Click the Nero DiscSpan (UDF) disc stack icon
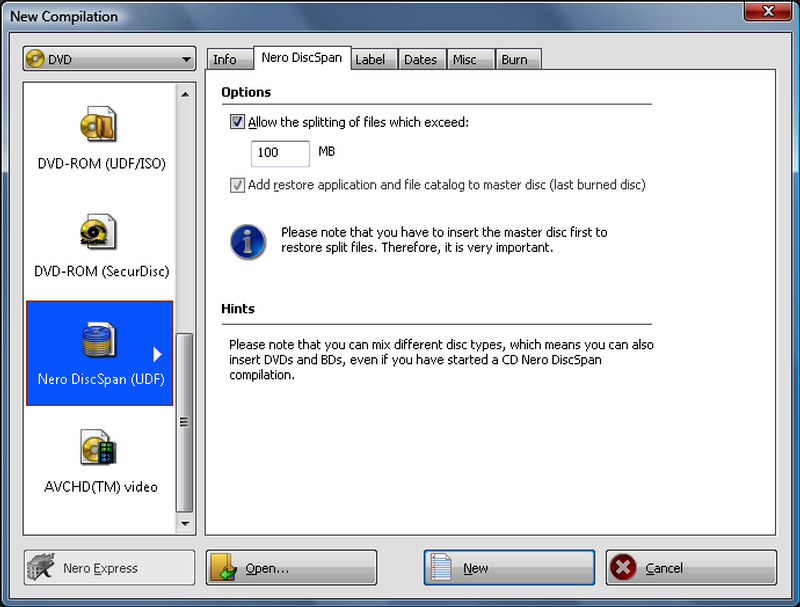 tap(99, 340)
